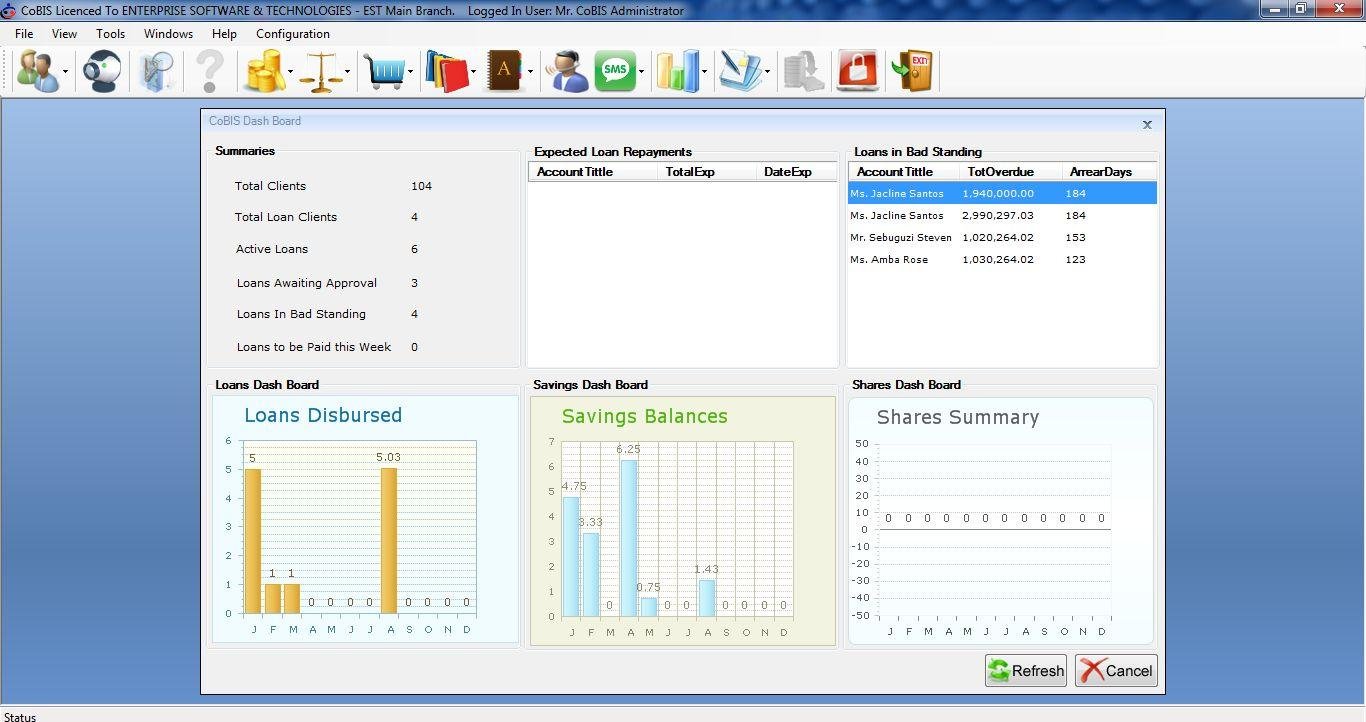Click the shopping cart toolbar icon

coord(384,71)
